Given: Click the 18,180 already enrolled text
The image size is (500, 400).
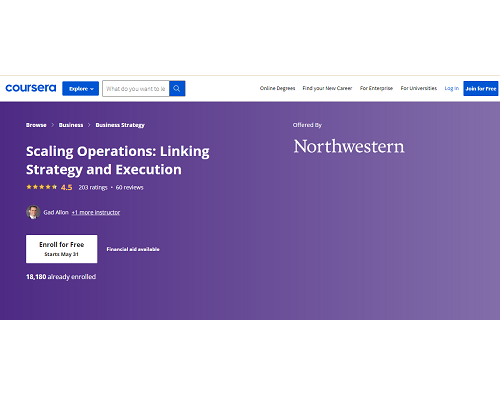Looking at the screenshot, I should 61,277.
